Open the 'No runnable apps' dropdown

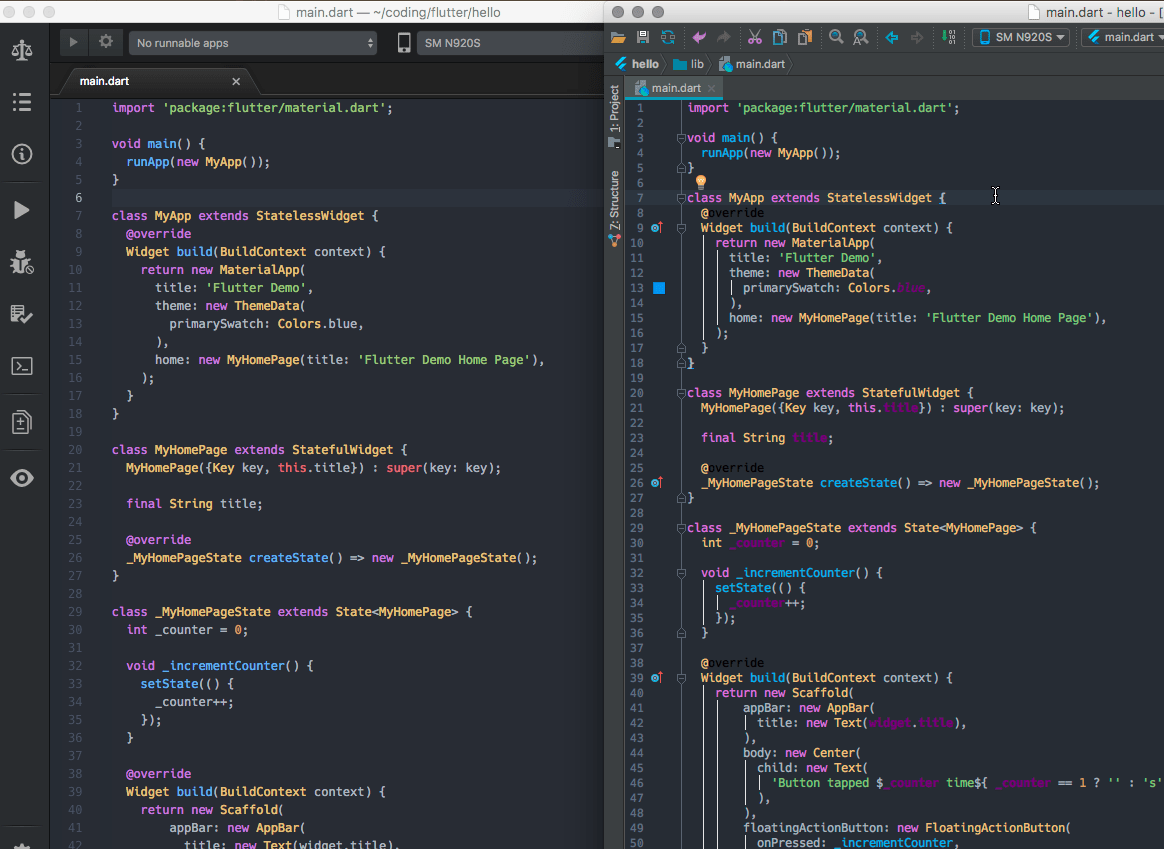253,43
